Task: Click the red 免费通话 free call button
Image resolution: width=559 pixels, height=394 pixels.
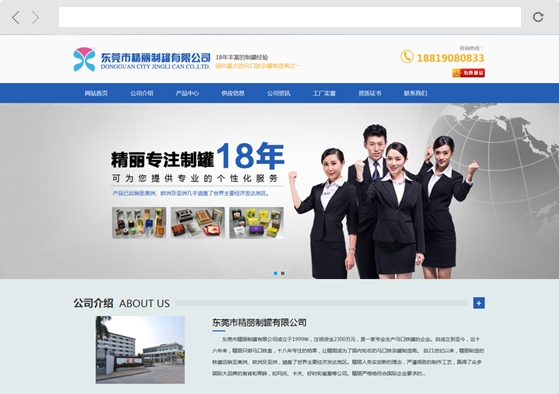Action: 468,73
